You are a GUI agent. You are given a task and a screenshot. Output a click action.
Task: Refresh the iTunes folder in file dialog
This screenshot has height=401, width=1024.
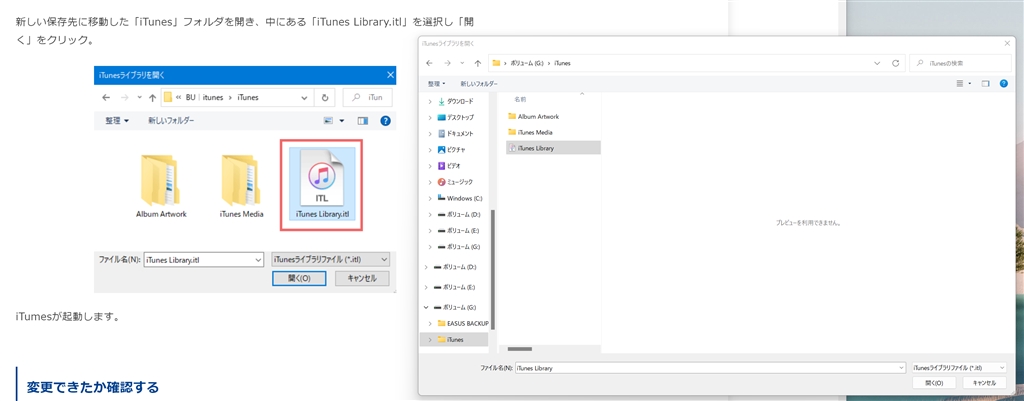pos(895,63)
